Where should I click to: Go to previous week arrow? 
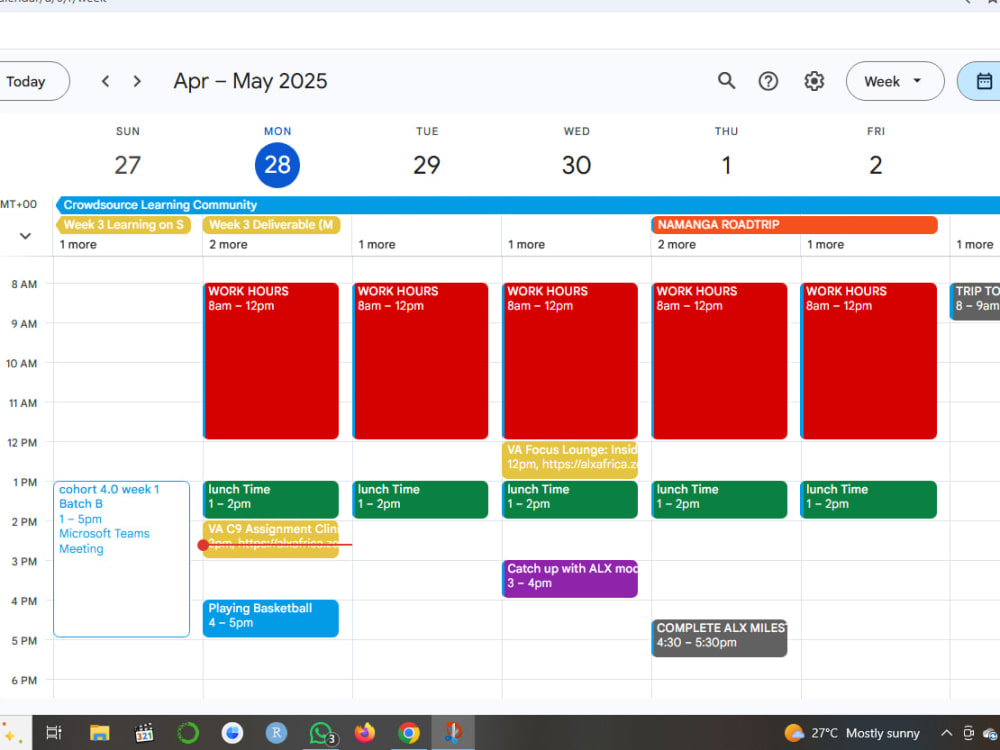tap(106, 81)
